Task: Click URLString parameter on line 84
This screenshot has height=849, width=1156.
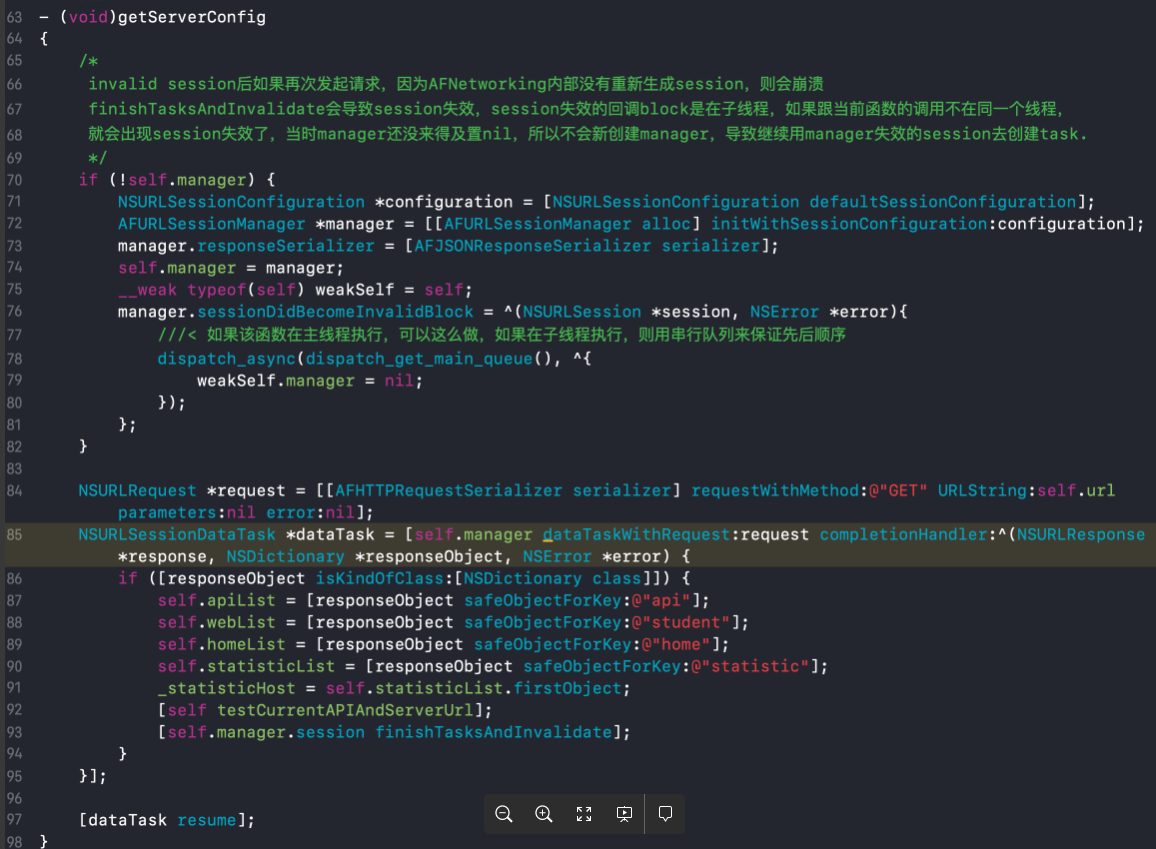Action: click(982, 490)
